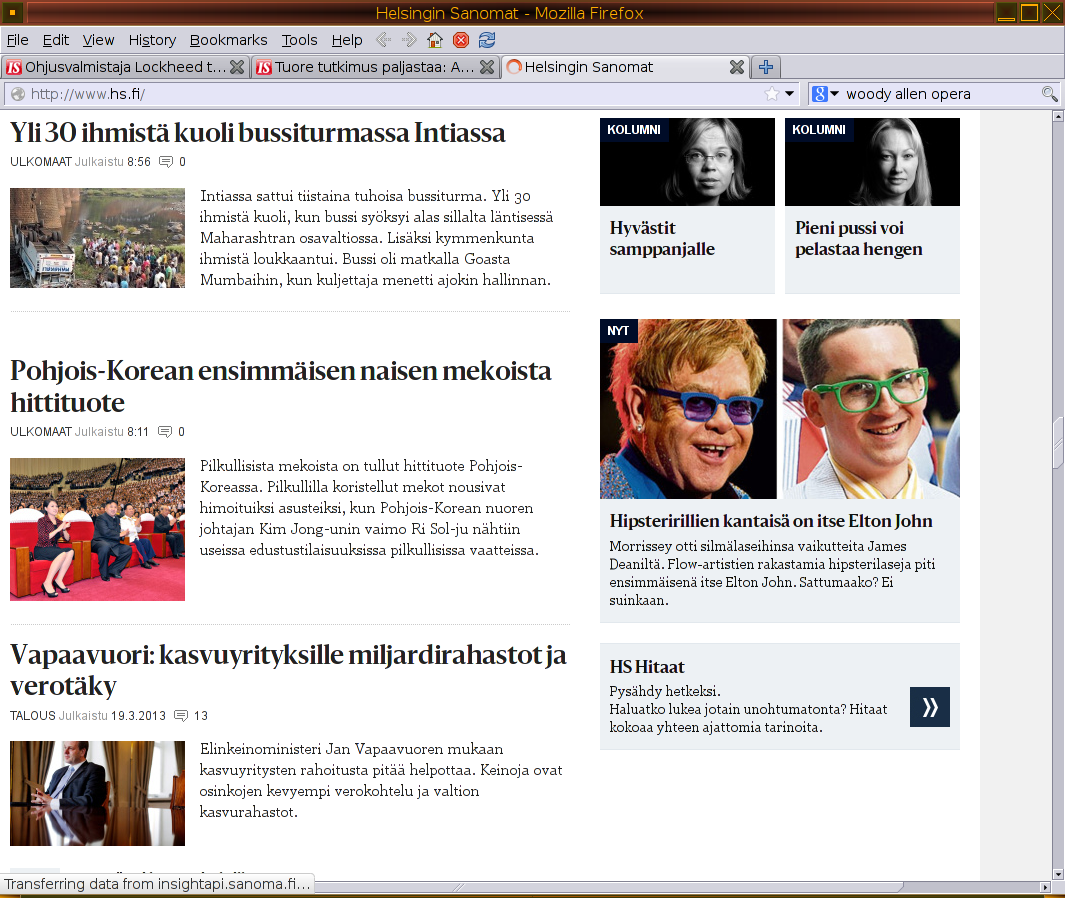
Task: Open the Tools menu
Action: click(x=300, y=40)
